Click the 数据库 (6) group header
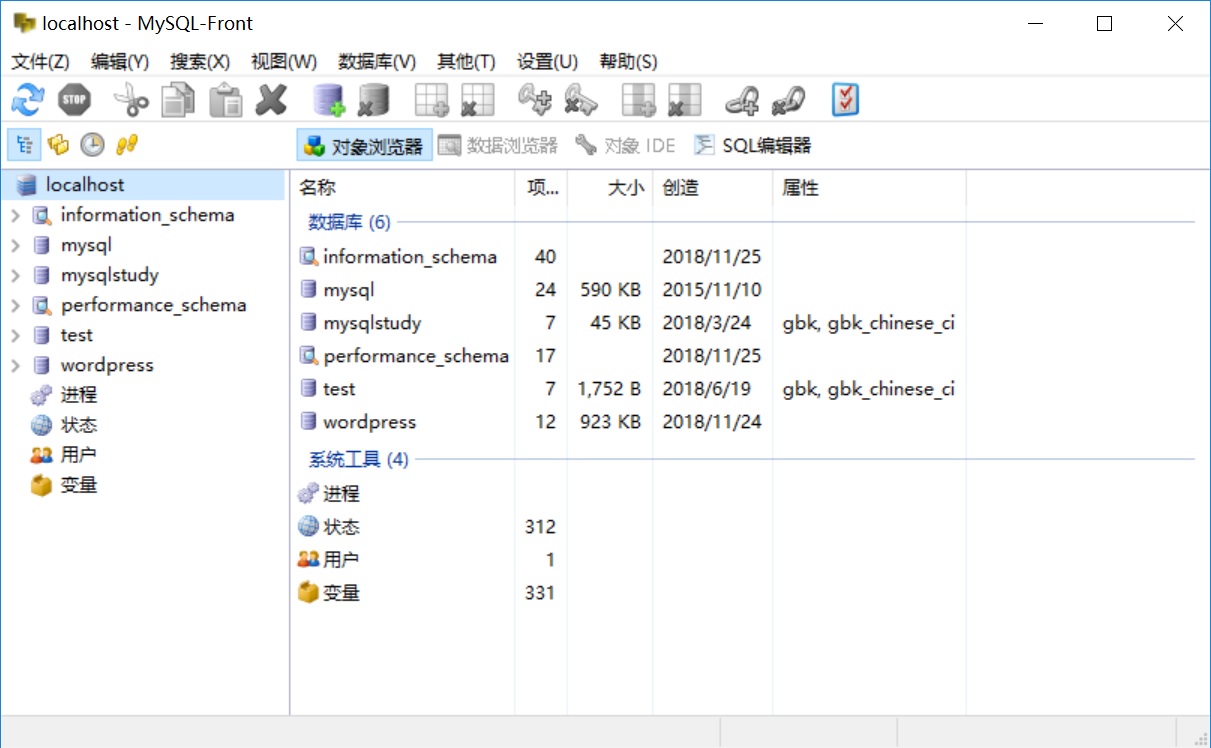 click(349, 222)
